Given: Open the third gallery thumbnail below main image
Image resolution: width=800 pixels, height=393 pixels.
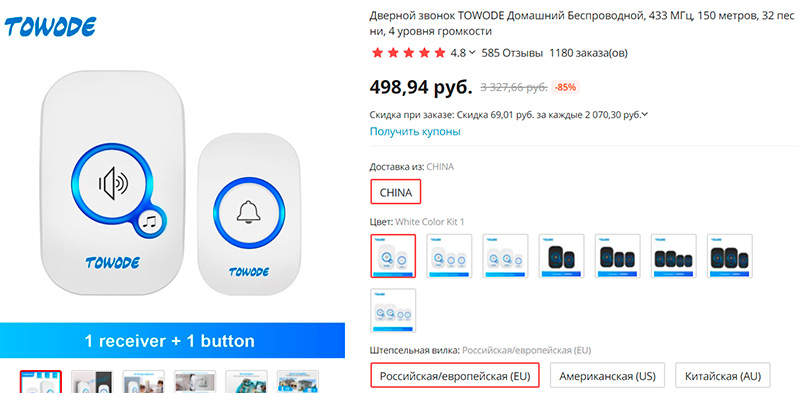Looking at the screenshot, I should click(144, 381).
